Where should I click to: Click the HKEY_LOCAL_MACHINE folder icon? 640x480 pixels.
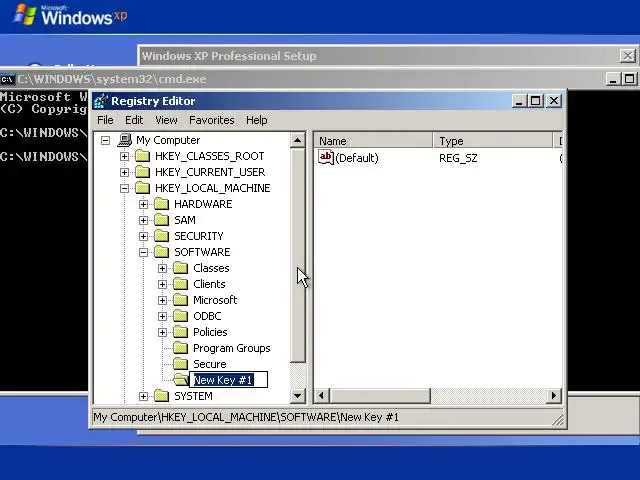[x=142, y=188]
